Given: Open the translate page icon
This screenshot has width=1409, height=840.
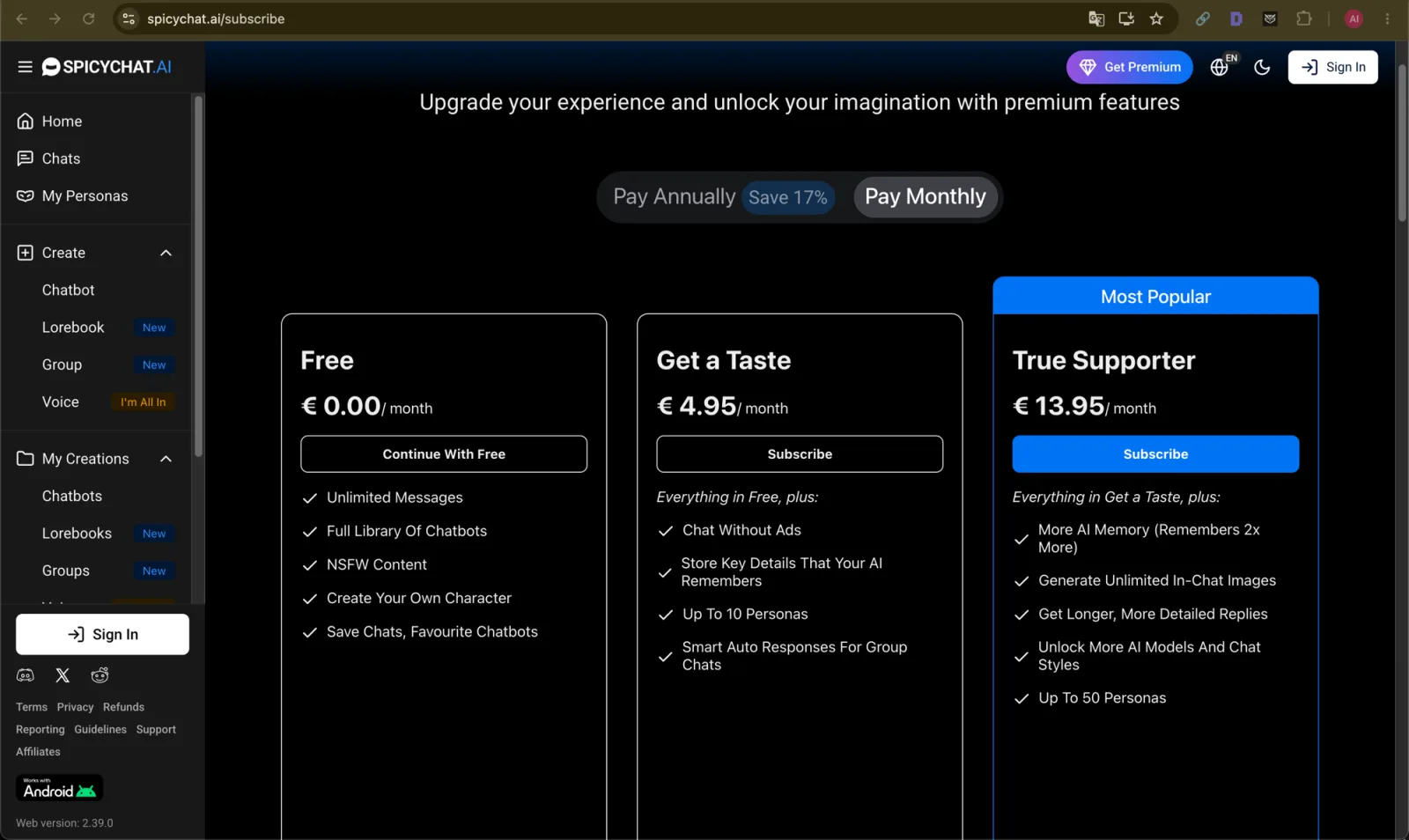Looking at the screenshot, I should pyautogui.click(x=1096, y=18).
